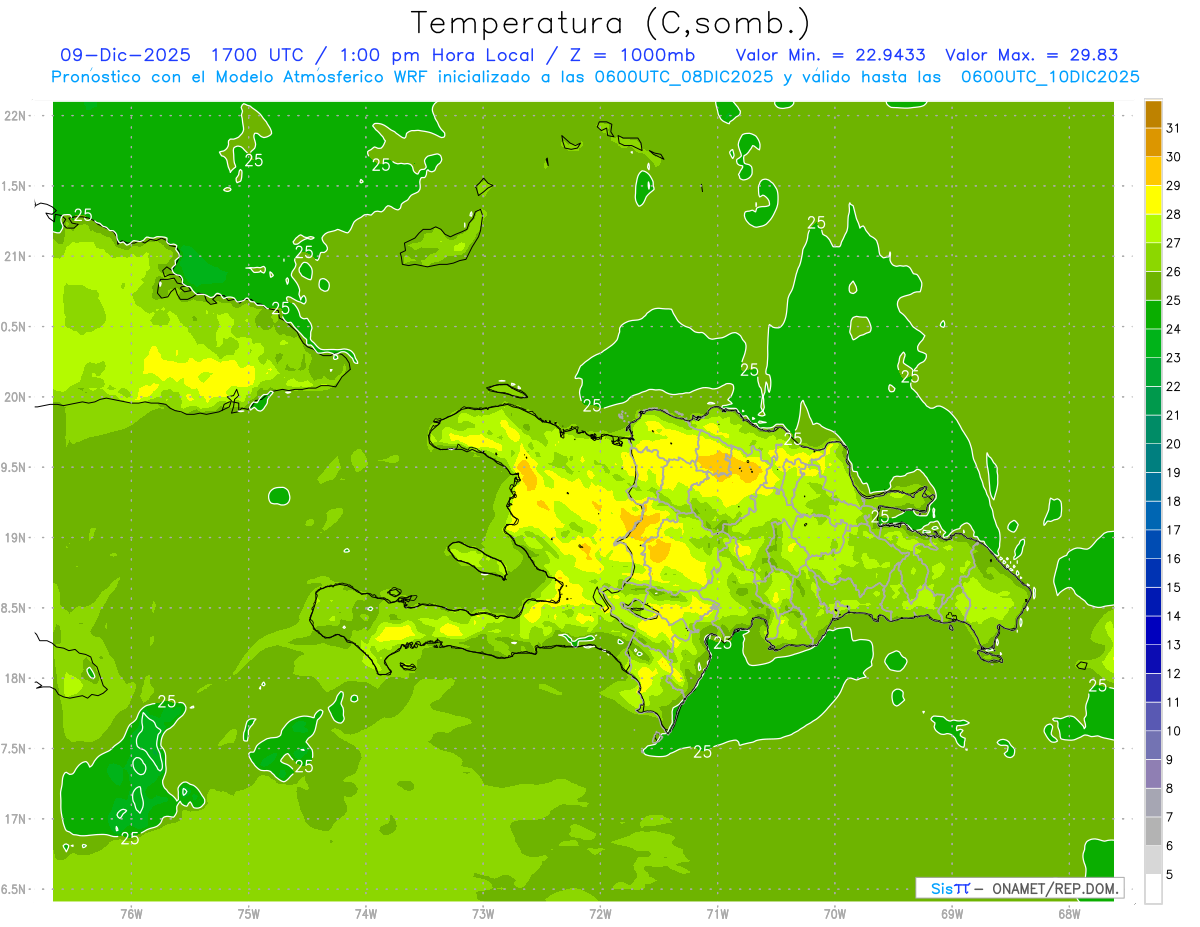Click the color scale value "8"
This screenshot has width=1200, height=927.
pos(1170,788)
